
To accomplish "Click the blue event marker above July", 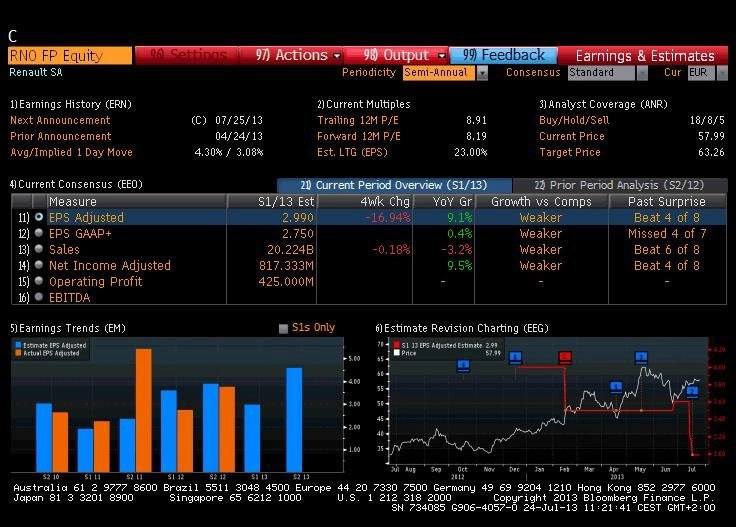I will click(692, 391).
